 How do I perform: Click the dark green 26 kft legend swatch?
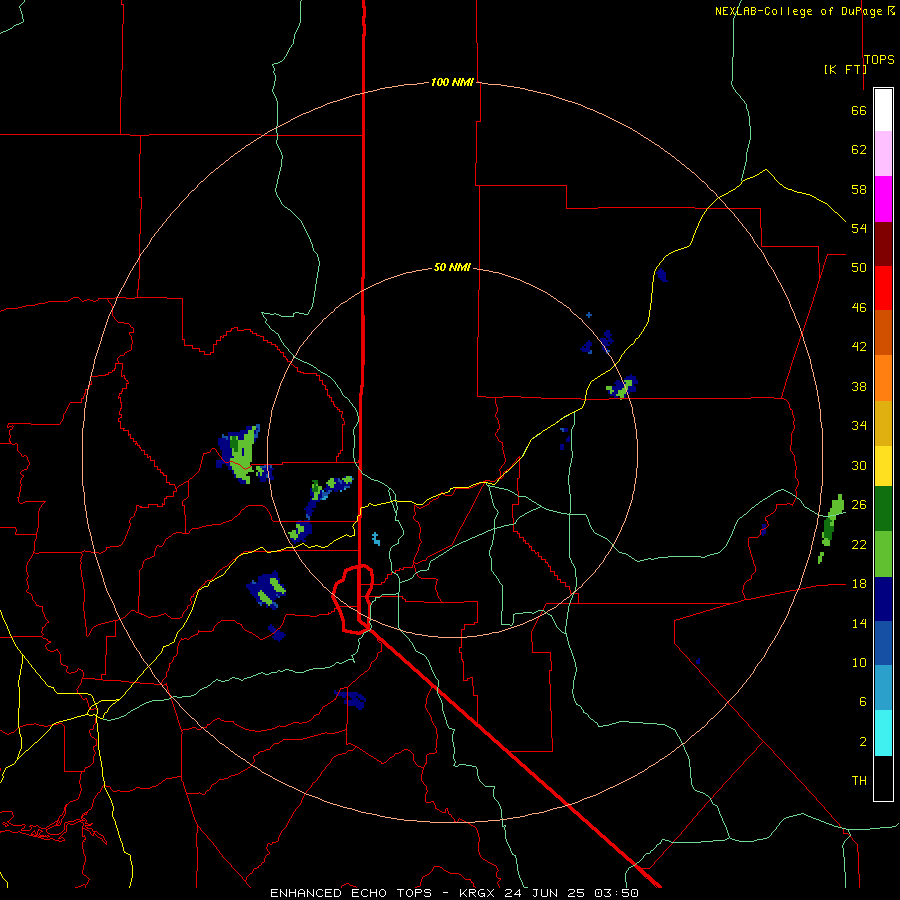[x=883, y=509]
